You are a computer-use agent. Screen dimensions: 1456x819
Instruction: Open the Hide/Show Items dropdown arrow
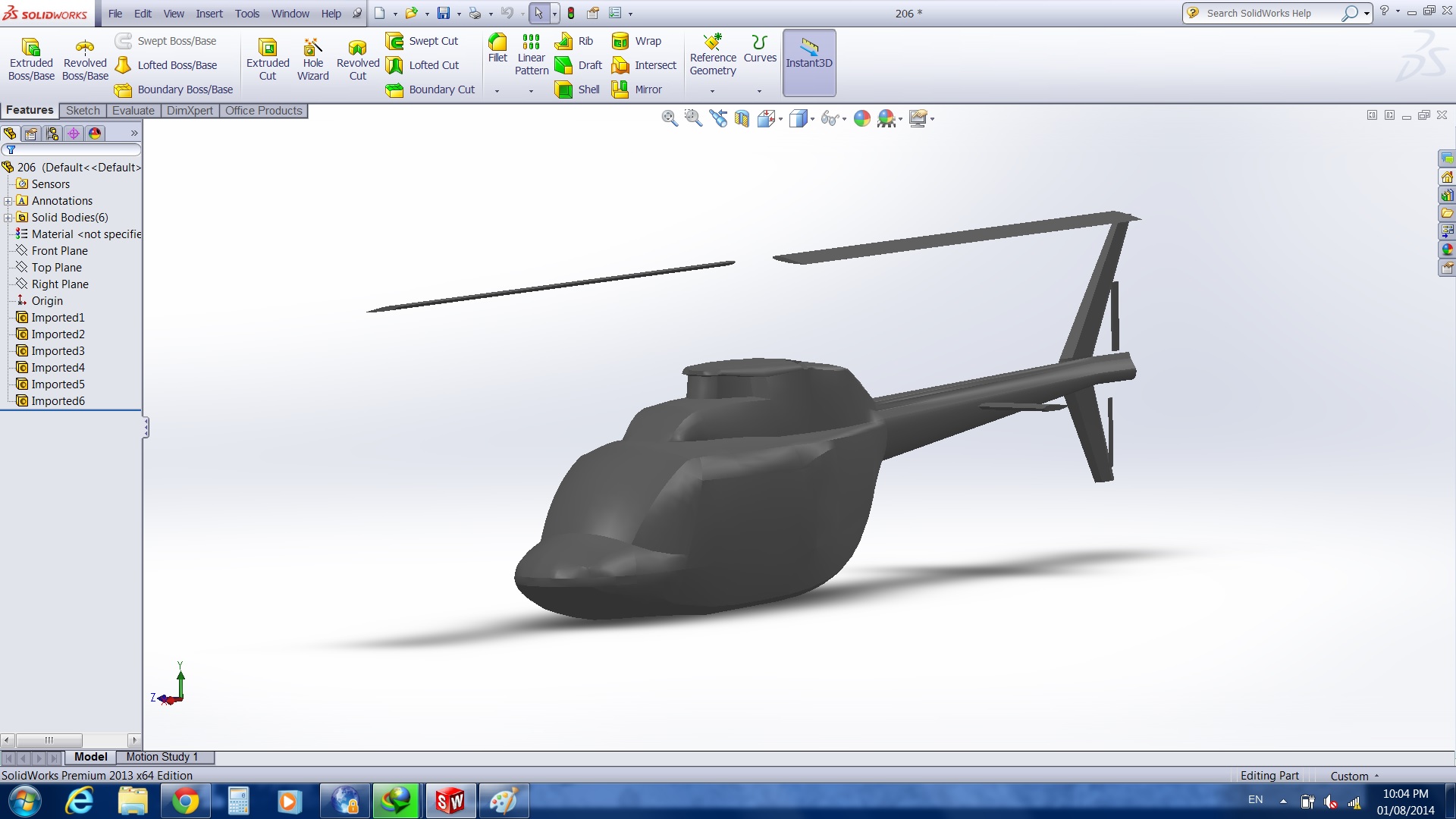(x=844, y=119)
